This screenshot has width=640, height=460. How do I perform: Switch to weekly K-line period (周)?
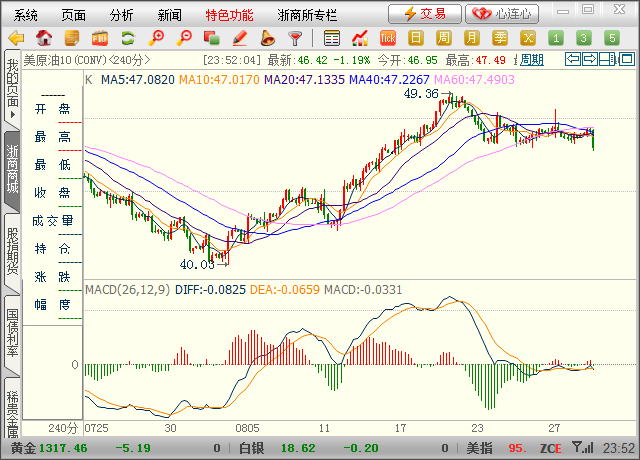click(x=444, y=38)
